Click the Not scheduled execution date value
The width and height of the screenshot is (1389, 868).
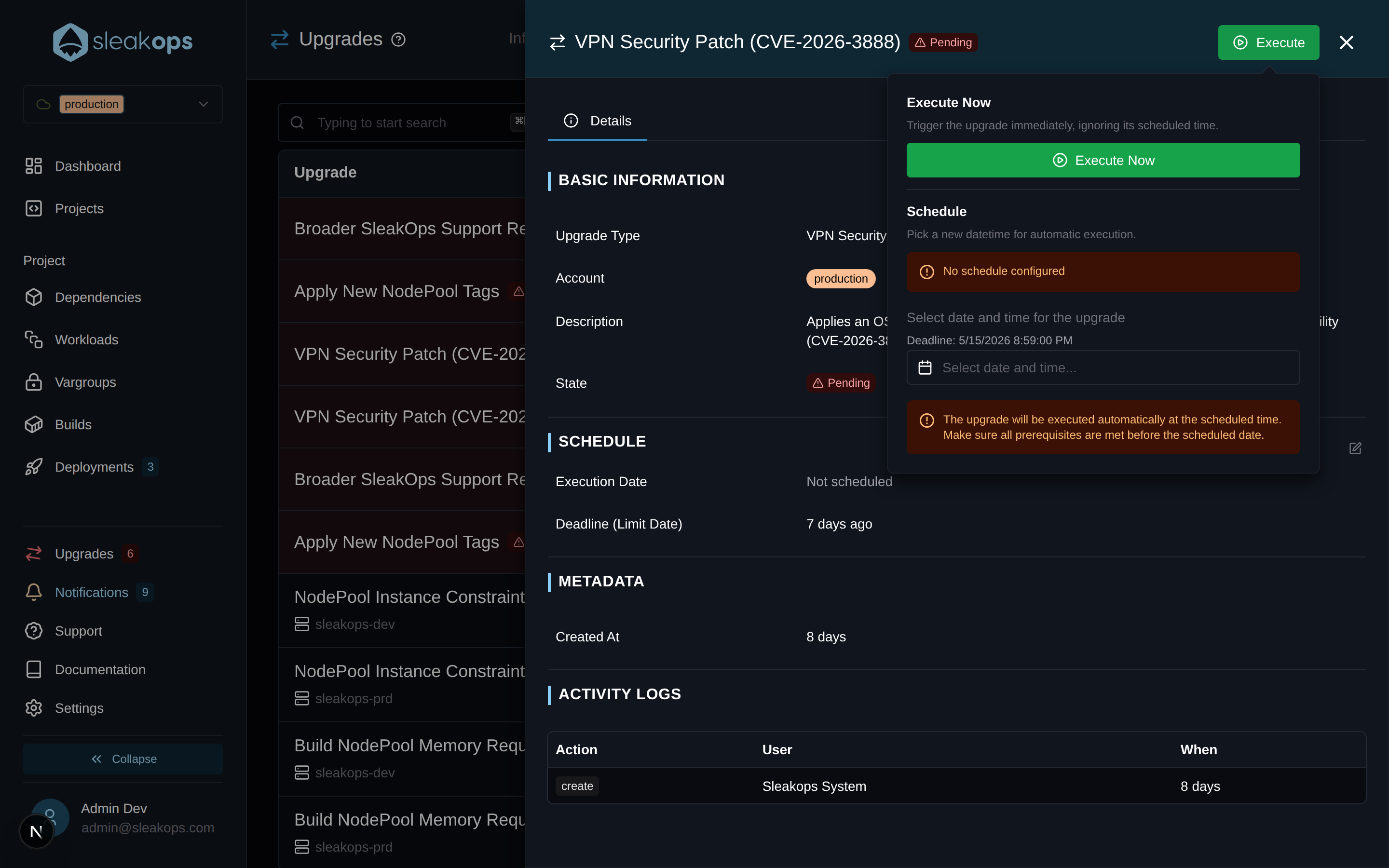tap(849, 482)
